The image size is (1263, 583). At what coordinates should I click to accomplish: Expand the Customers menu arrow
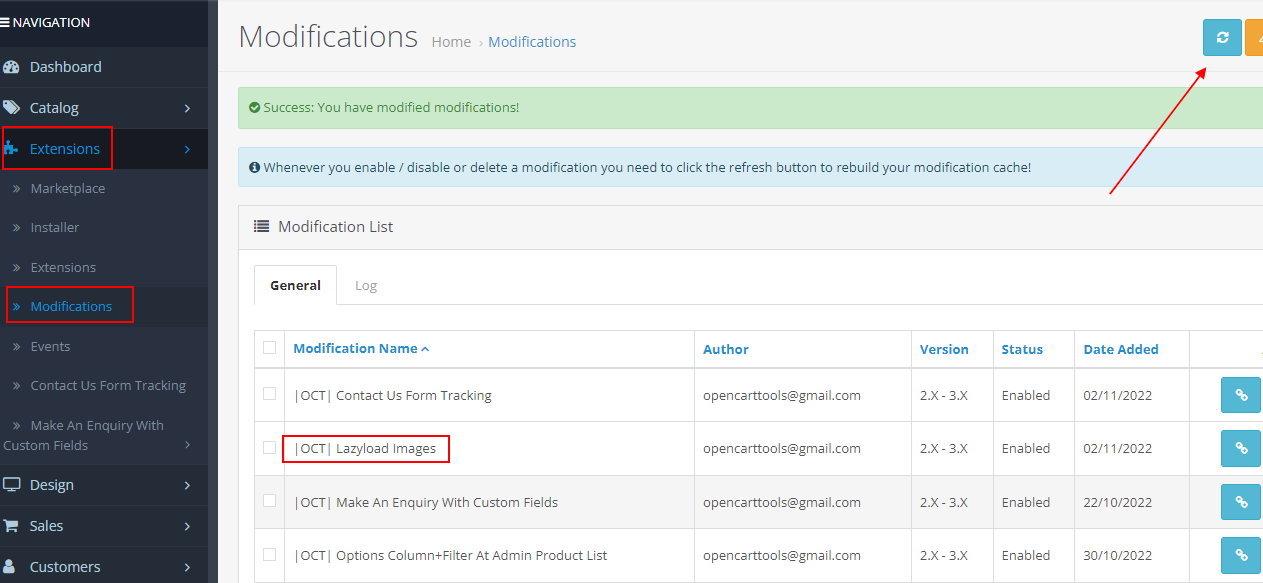pyautogui.click(x=188, y=567)
